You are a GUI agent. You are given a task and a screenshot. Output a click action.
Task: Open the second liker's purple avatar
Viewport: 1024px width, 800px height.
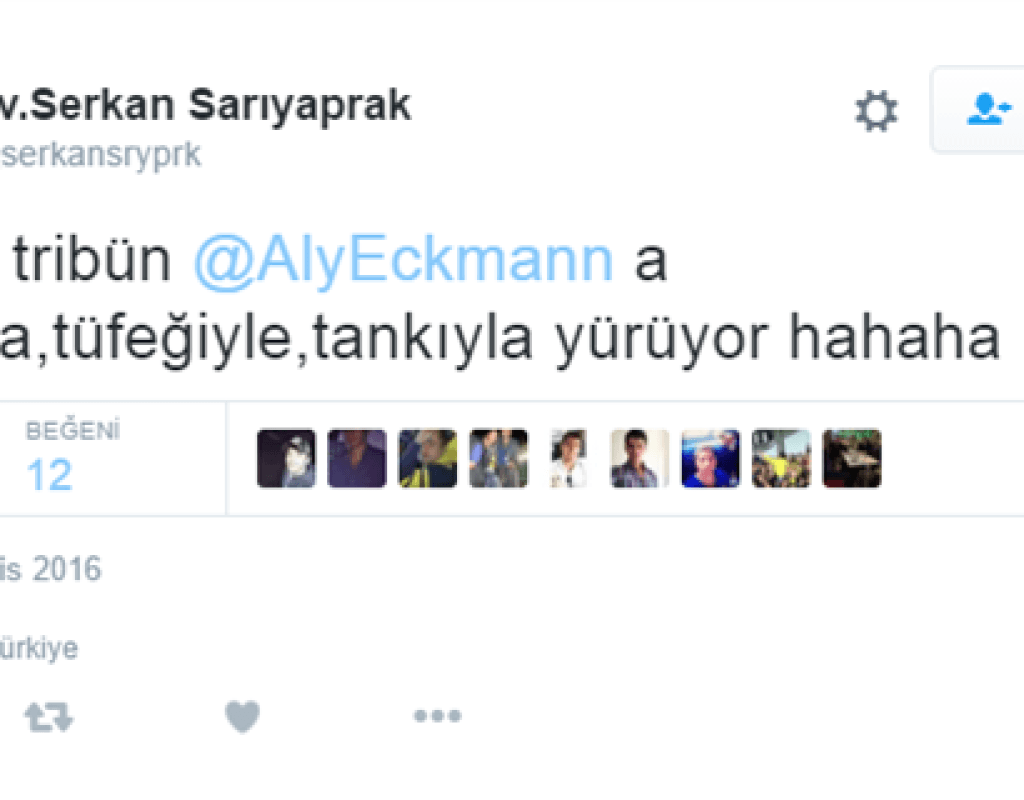coord(357,458)
